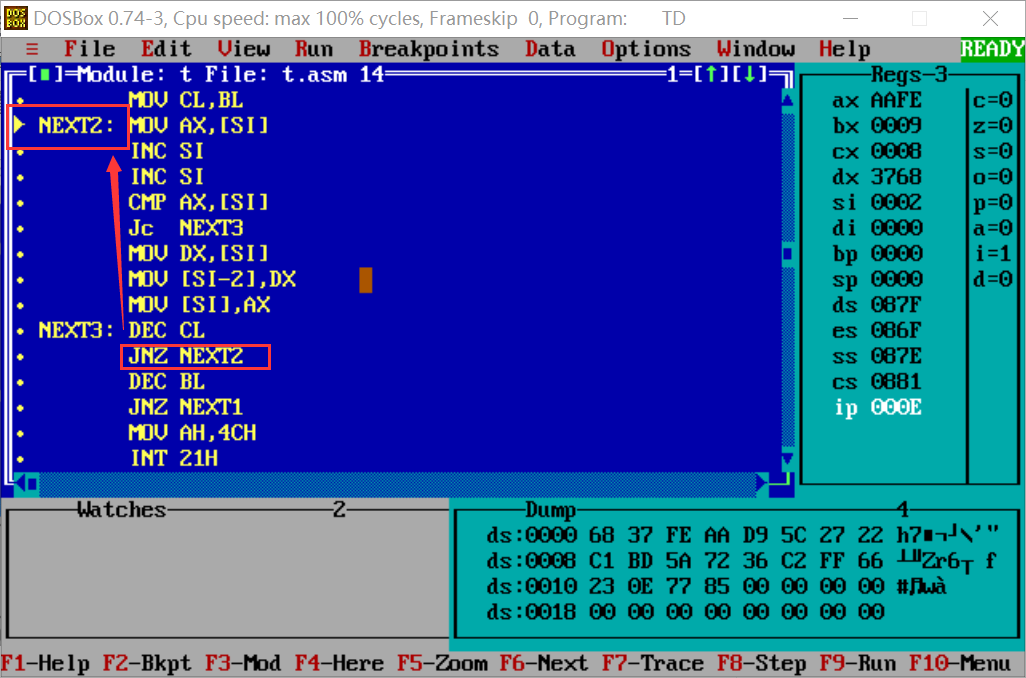Open the Run menu
The height and width of the screenshot is (678, 1026).
pyautogui.click(x=313, y=49)
